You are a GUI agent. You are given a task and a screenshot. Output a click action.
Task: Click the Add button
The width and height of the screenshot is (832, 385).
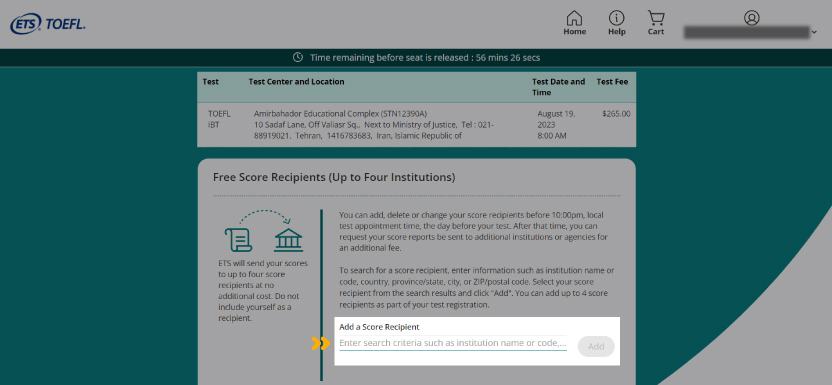click(x=596, y=346)
